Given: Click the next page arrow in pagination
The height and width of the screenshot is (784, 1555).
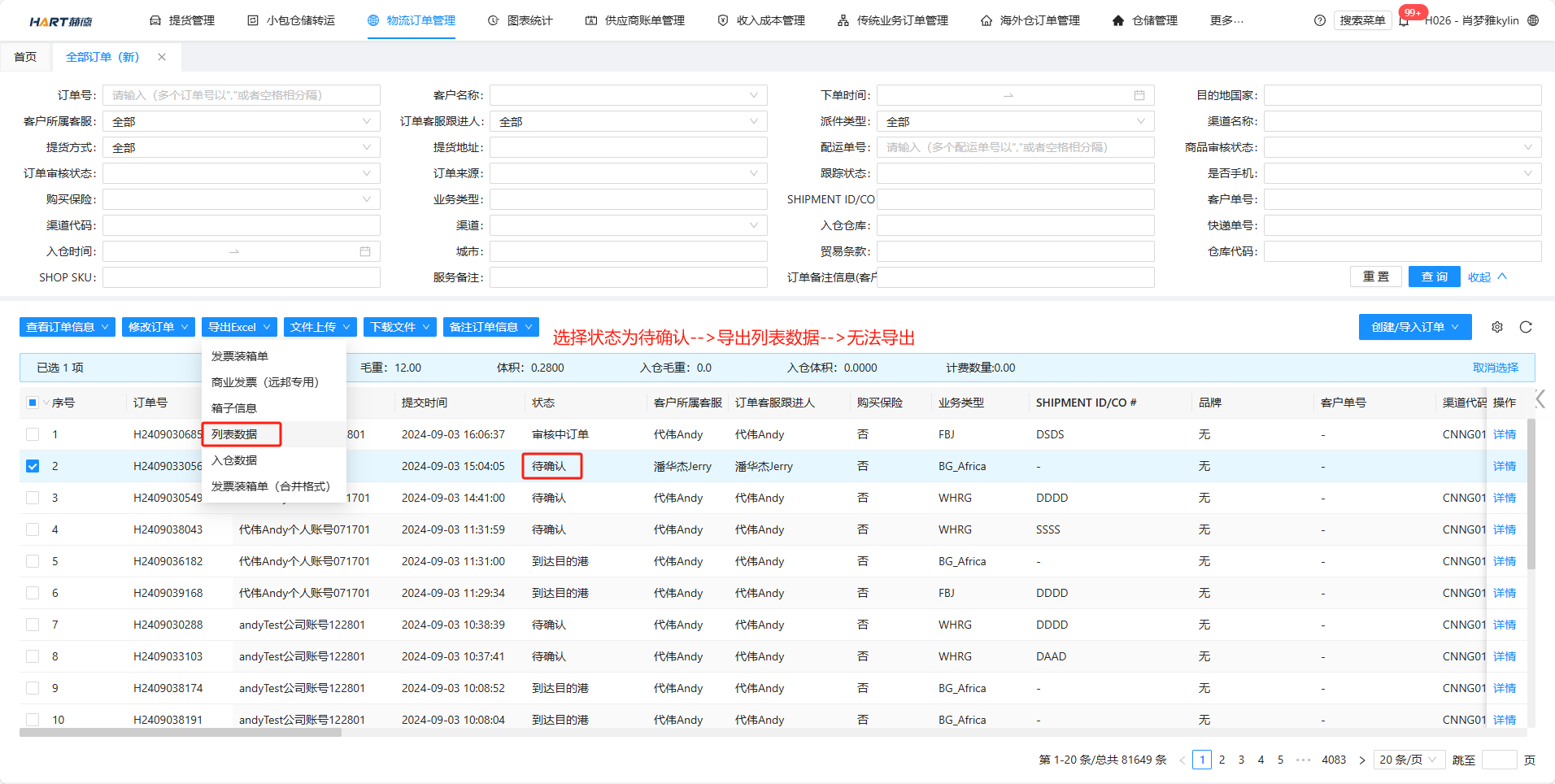Looking at the screenshot, I should click(1362, 760).
